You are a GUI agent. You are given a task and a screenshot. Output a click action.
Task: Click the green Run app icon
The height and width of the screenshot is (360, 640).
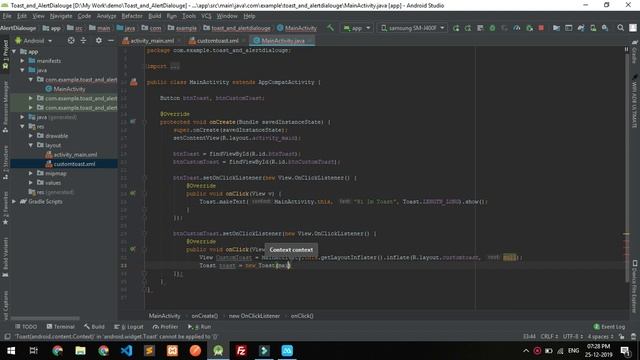(456, 28)
